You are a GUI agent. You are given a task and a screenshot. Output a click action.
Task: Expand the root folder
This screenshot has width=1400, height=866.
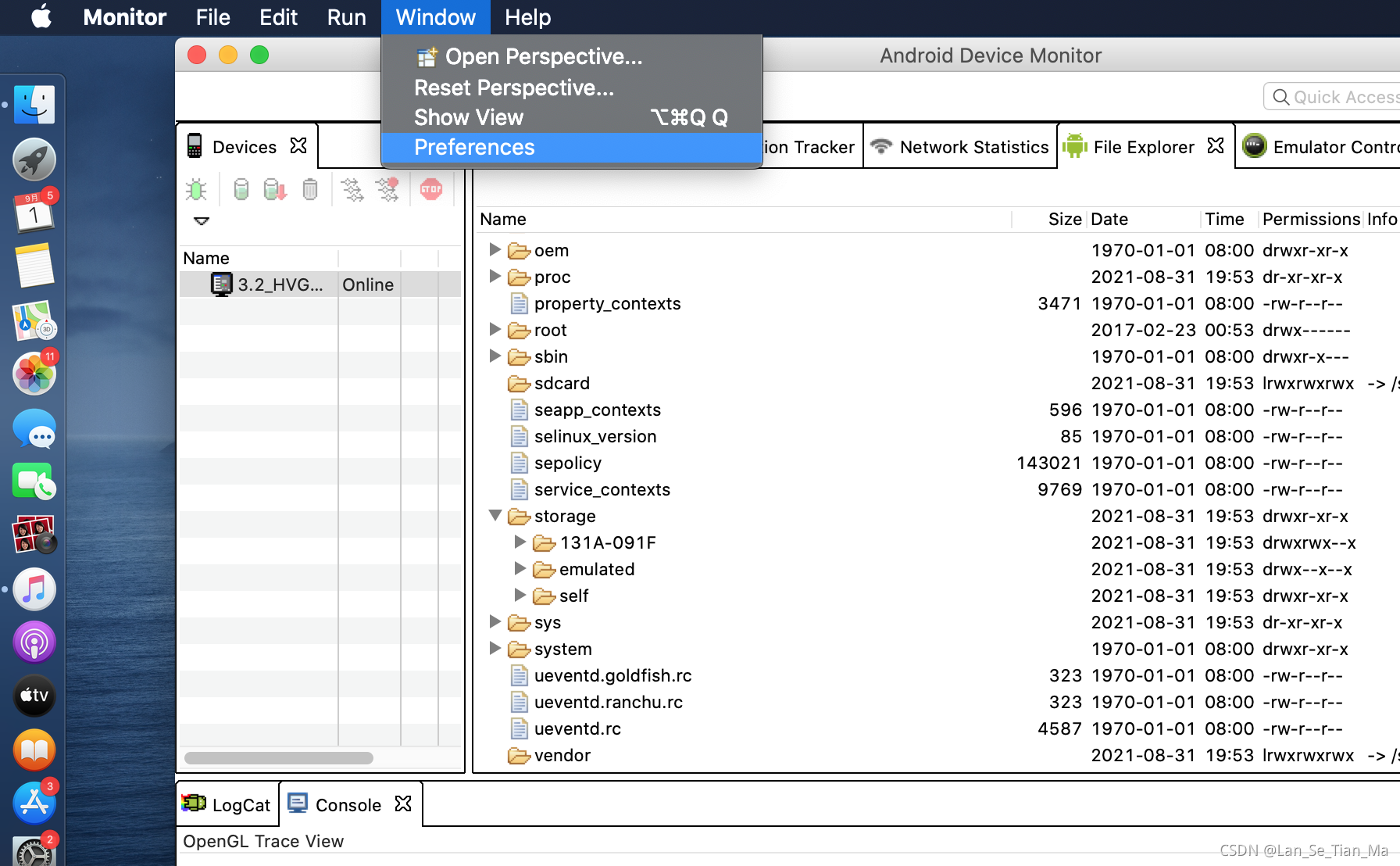click(x=495, y=329)
